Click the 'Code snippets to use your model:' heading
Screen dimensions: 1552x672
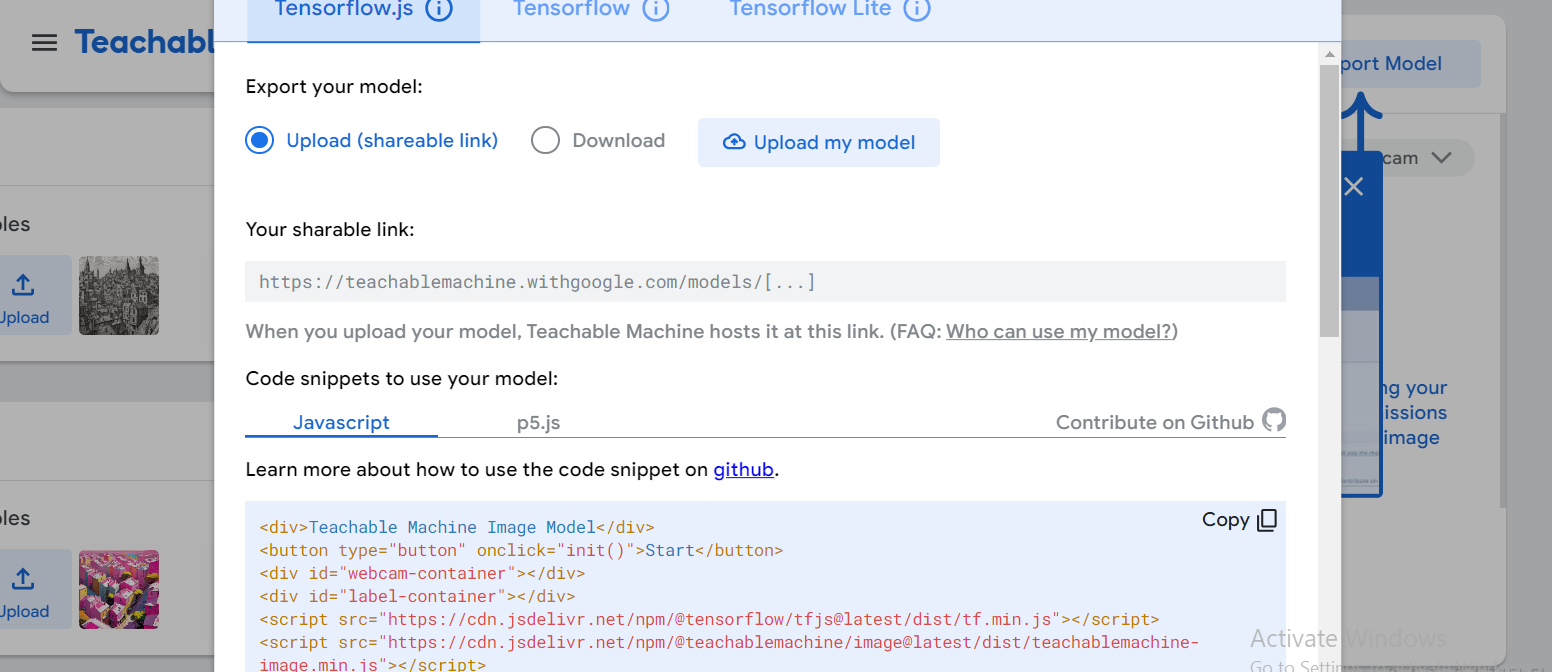(x=402, y=379)
